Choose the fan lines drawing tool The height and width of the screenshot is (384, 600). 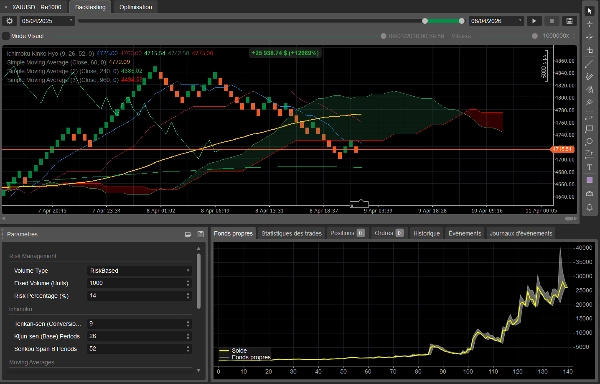(589, 89)
